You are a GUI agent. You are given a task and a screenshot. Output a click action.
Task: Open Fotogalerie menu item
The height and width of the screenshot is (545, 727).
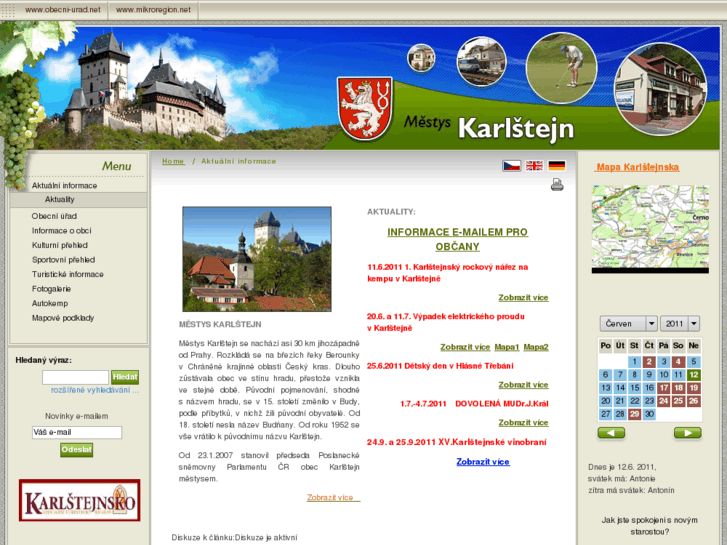[x=51, y=289]
